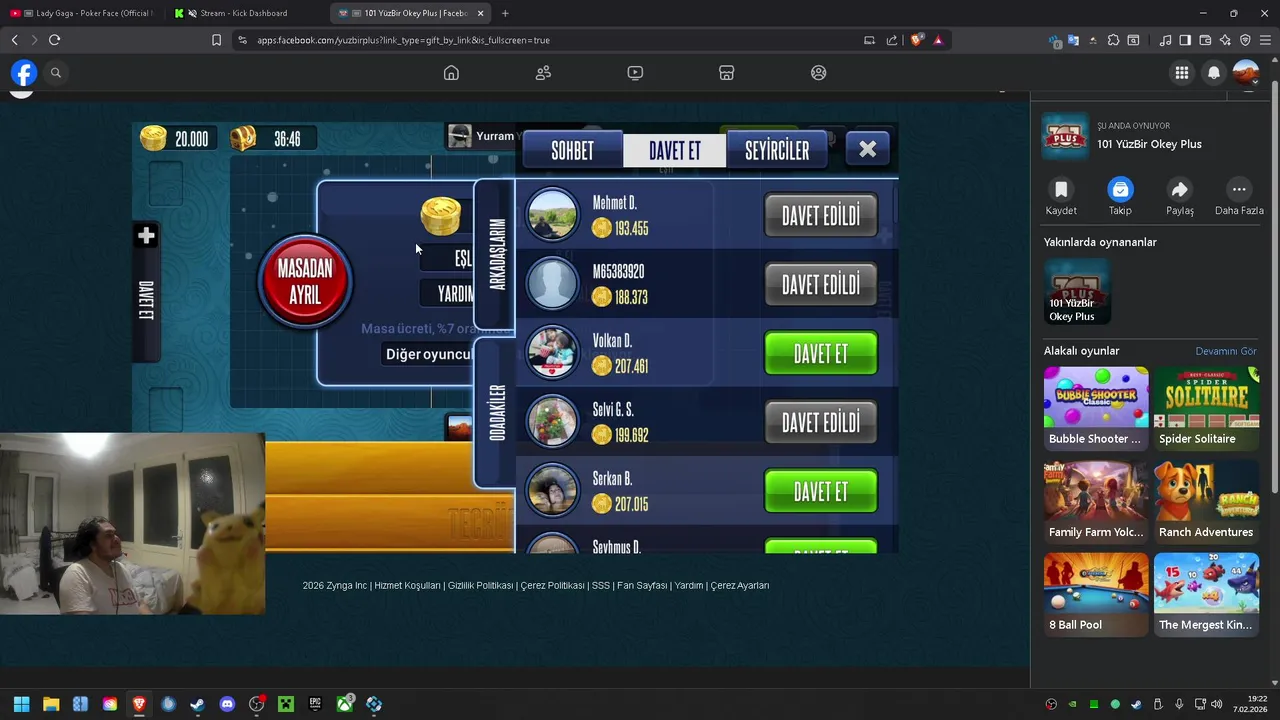1280x720 pixels.
Task: Open Epic Games launcher from taskbar
Action: pos(315,704)
